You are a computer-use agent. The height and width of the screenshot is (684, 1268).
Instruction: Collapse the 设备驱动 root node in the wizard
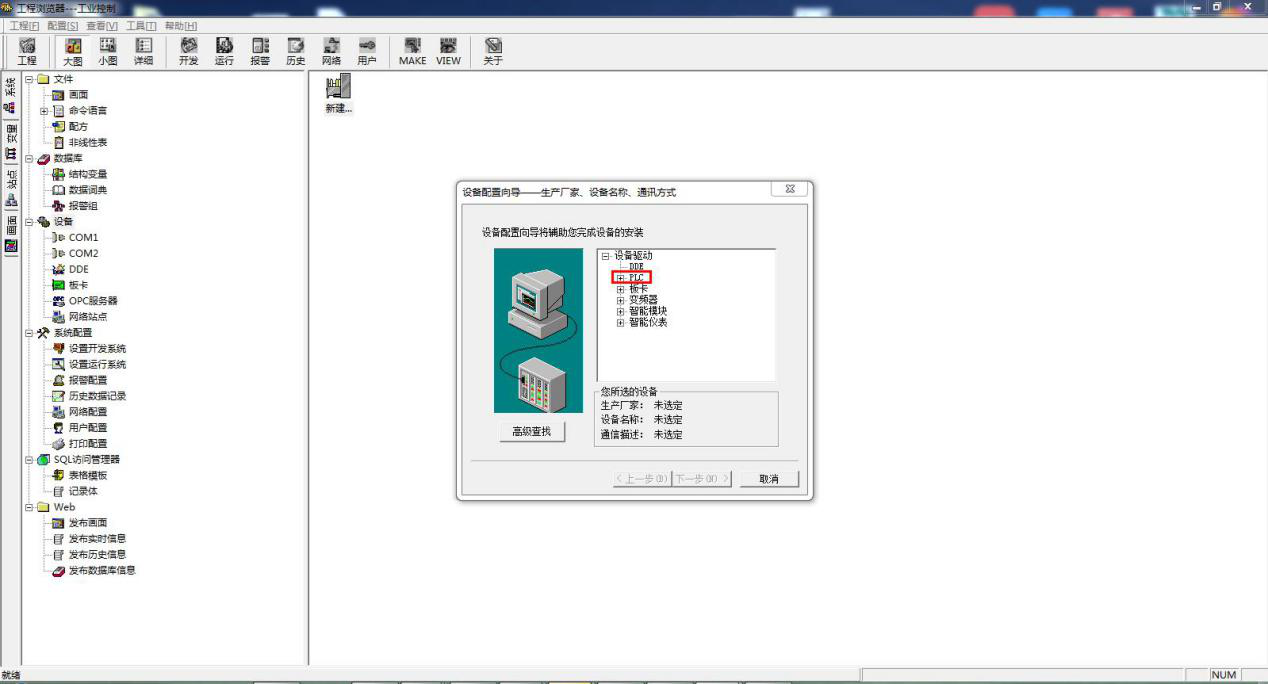(606, 256)
